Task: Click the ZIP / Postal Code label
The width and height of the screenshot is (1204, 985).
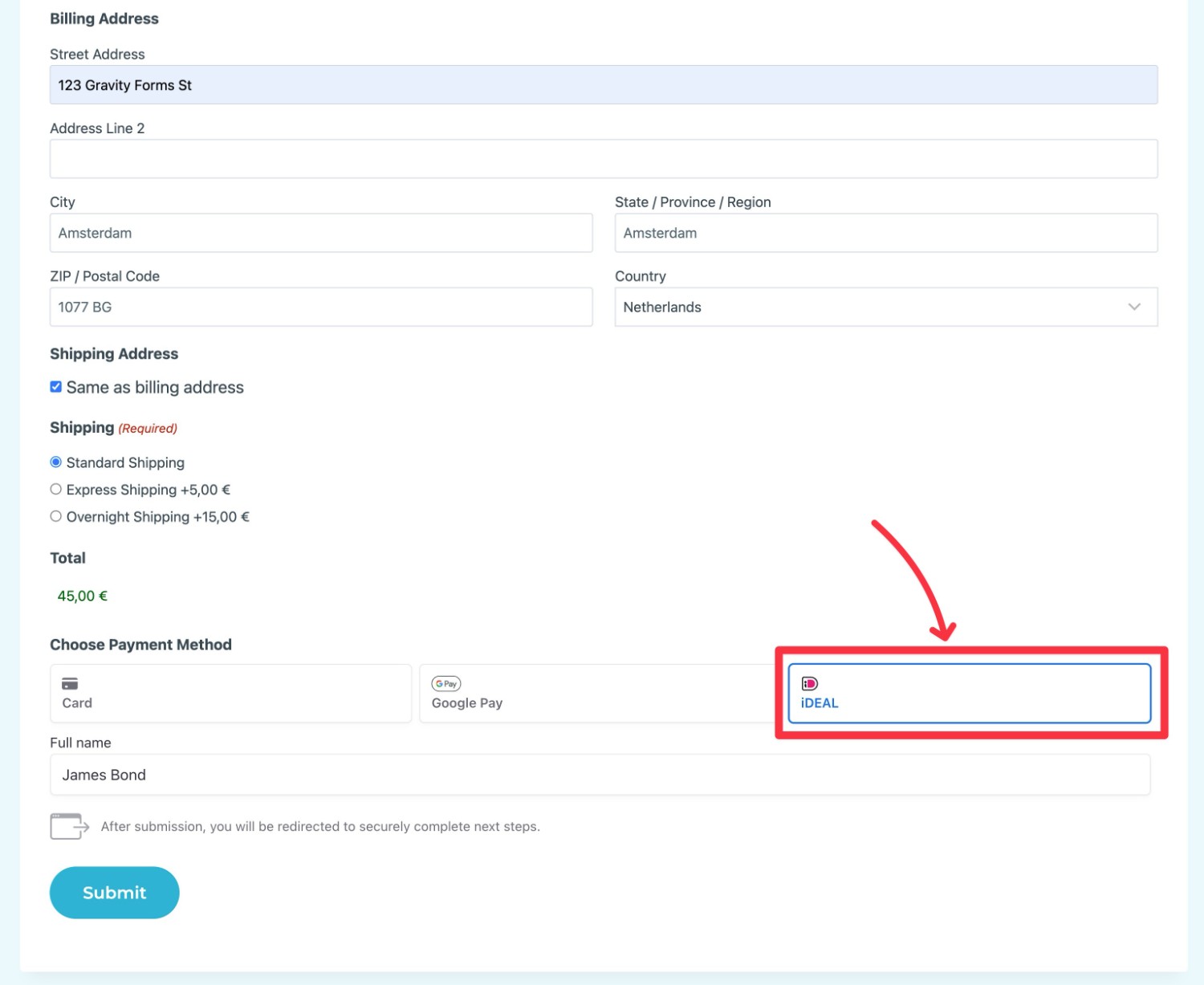Action: pos(104,276)
